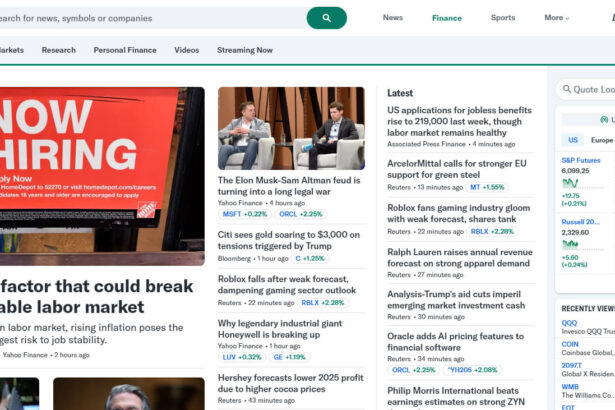Click the Quote Lookup magnifier icon
Viewport: 615px width, 410px height.
(567, 89)
